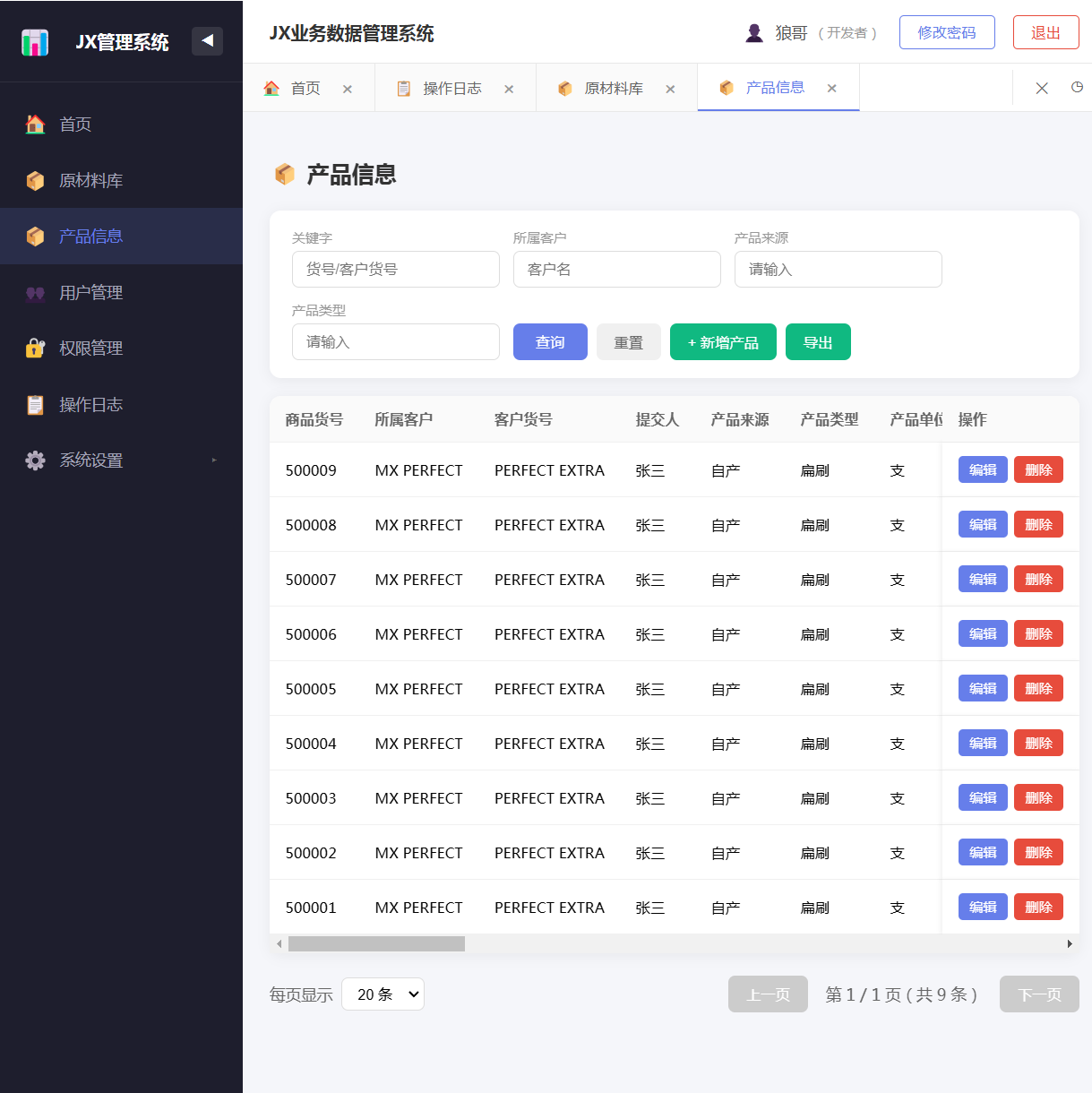Open 原材料库 in the sidebar
Image resolution: width=1092 pixels, height=1093 pixels.
[x=121, y=181]
